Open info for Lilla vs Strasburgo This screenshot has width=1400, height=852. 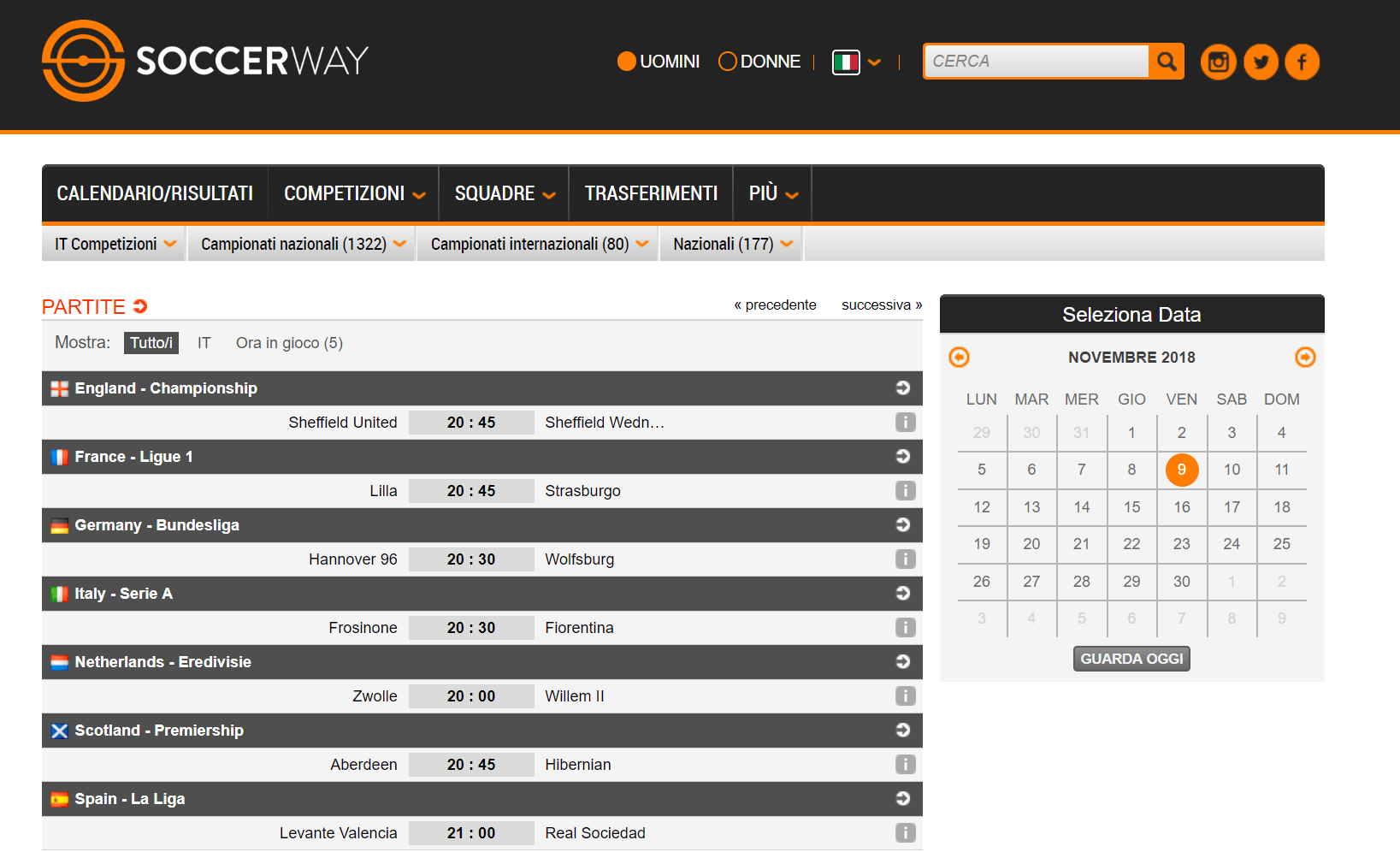pos(906,490)
